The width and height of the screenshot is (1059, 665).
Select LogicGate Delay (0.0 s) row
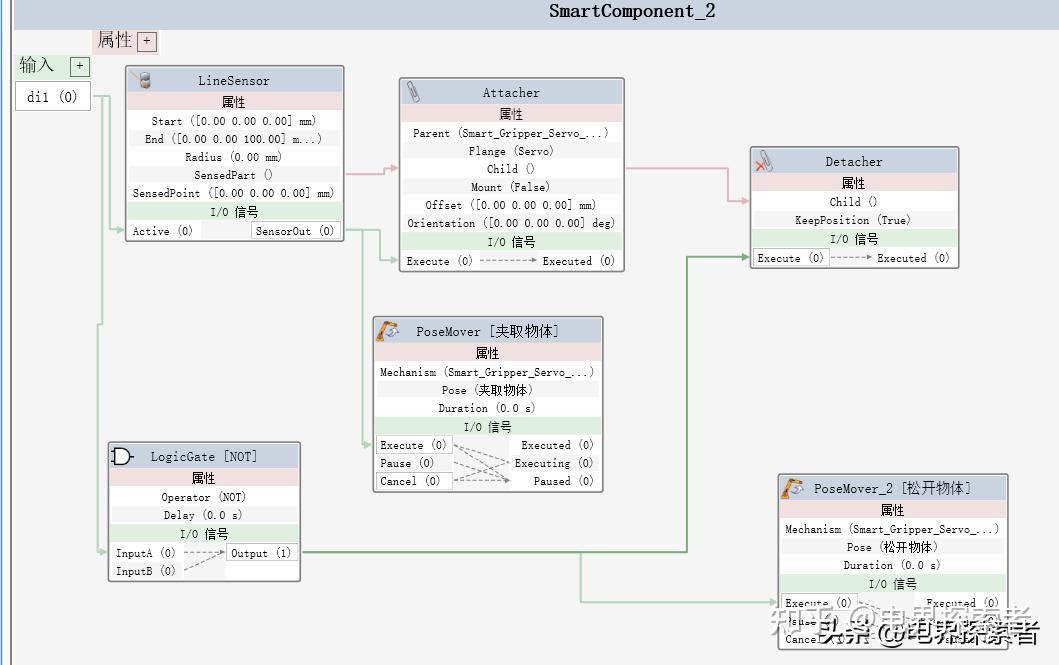tap(203, 515)
